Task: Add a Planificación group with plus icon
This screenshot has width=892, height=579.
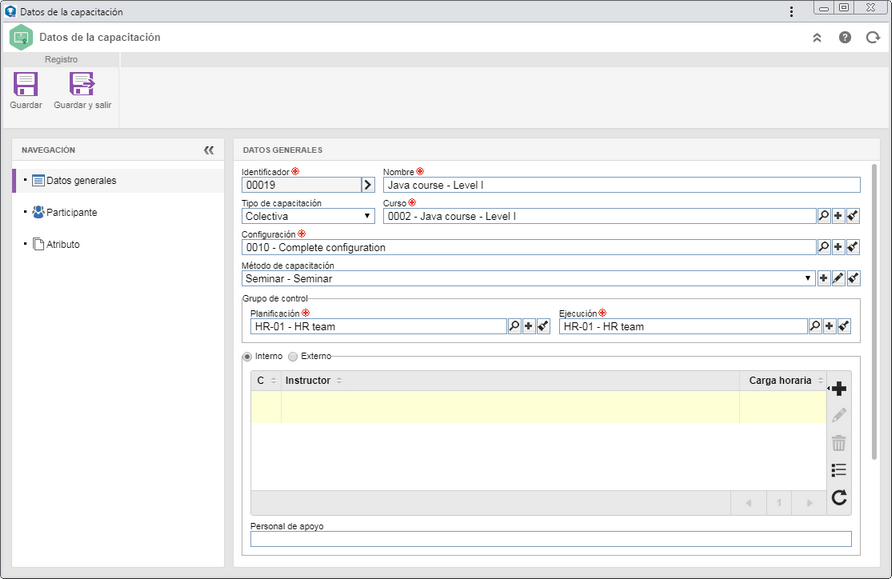Action: (528, 326)
